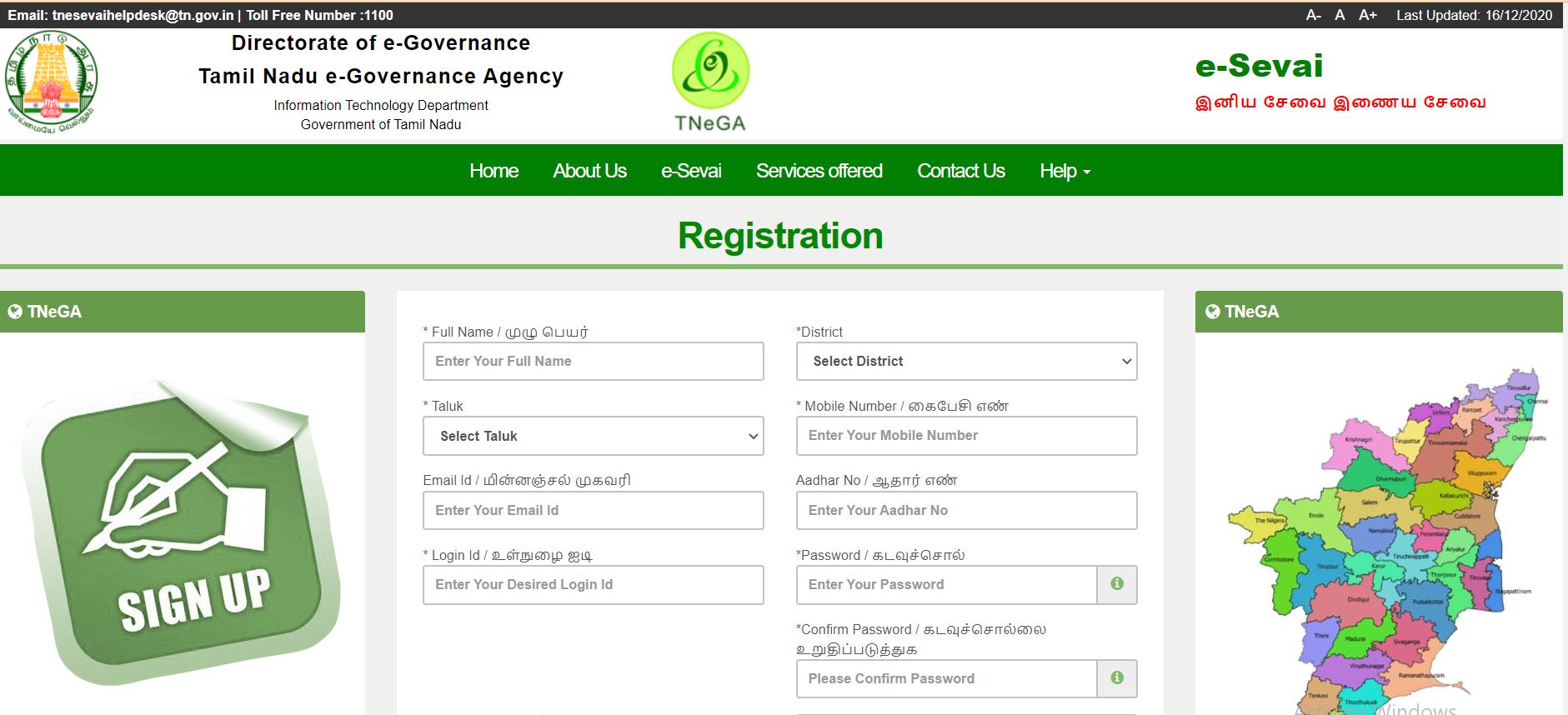
Task: Click the left TNeGA panel header
Action: pyautogui.click(x=183, y=312)
